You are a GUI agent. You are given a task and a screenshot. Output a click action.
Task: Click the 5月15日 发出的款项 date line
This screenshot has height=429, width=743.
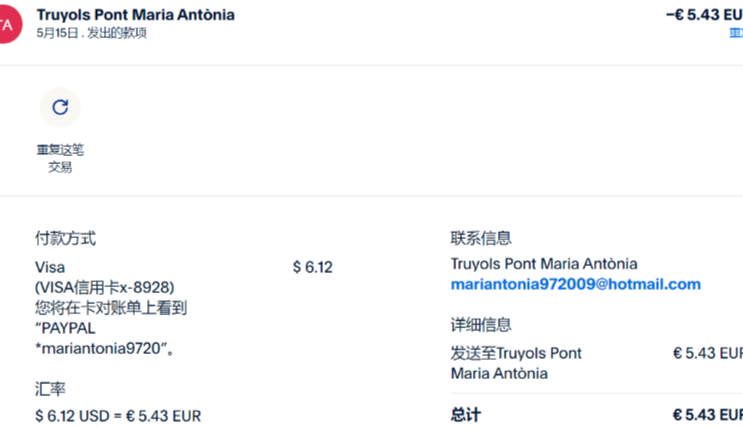tap(91, 33)
